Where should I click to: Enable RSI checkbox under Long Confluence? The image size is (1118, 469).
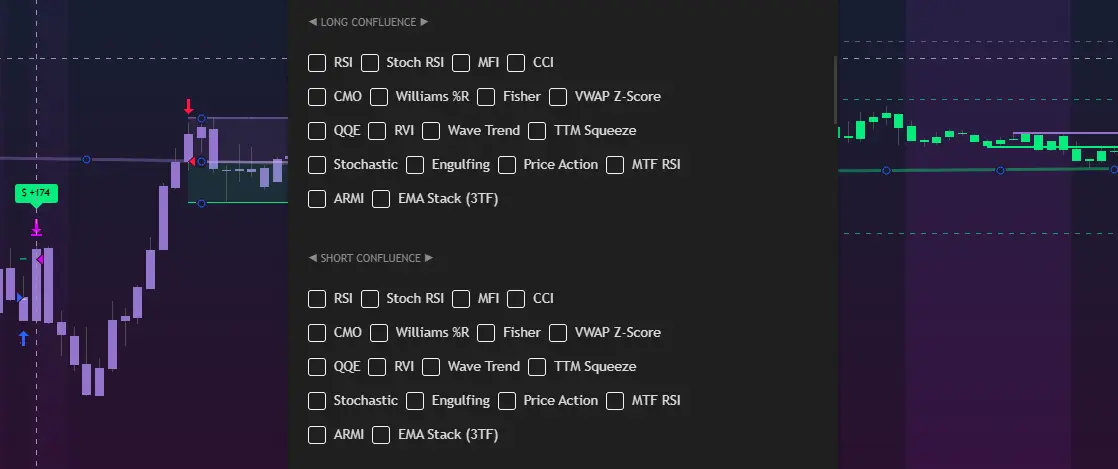317,63
